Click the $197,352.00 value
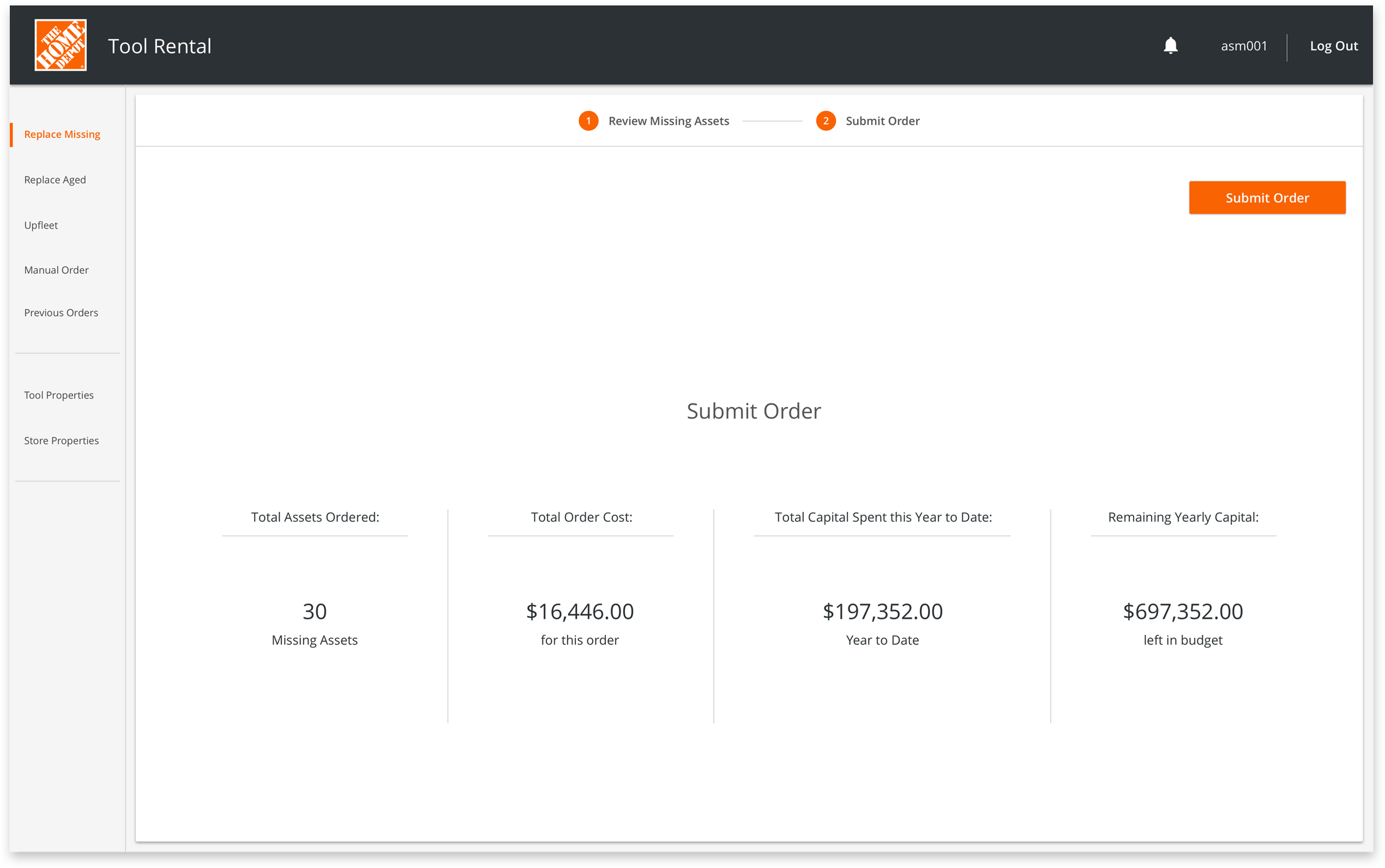 [883, 611]
